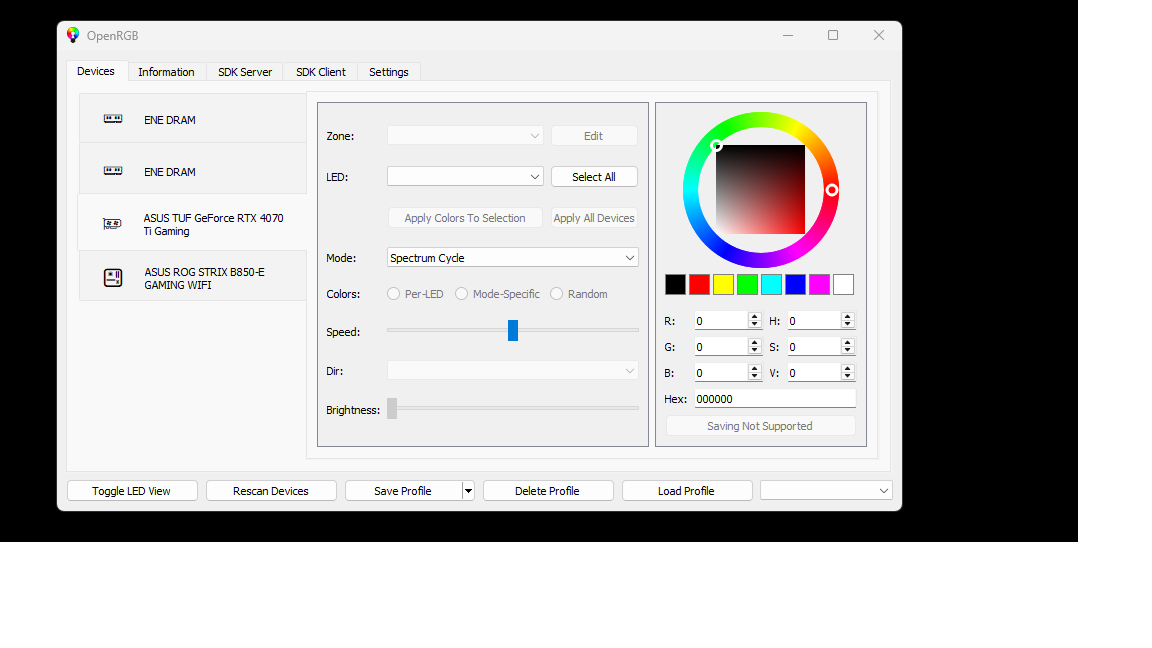Pick the magenta color swatch

coord(819,284)
